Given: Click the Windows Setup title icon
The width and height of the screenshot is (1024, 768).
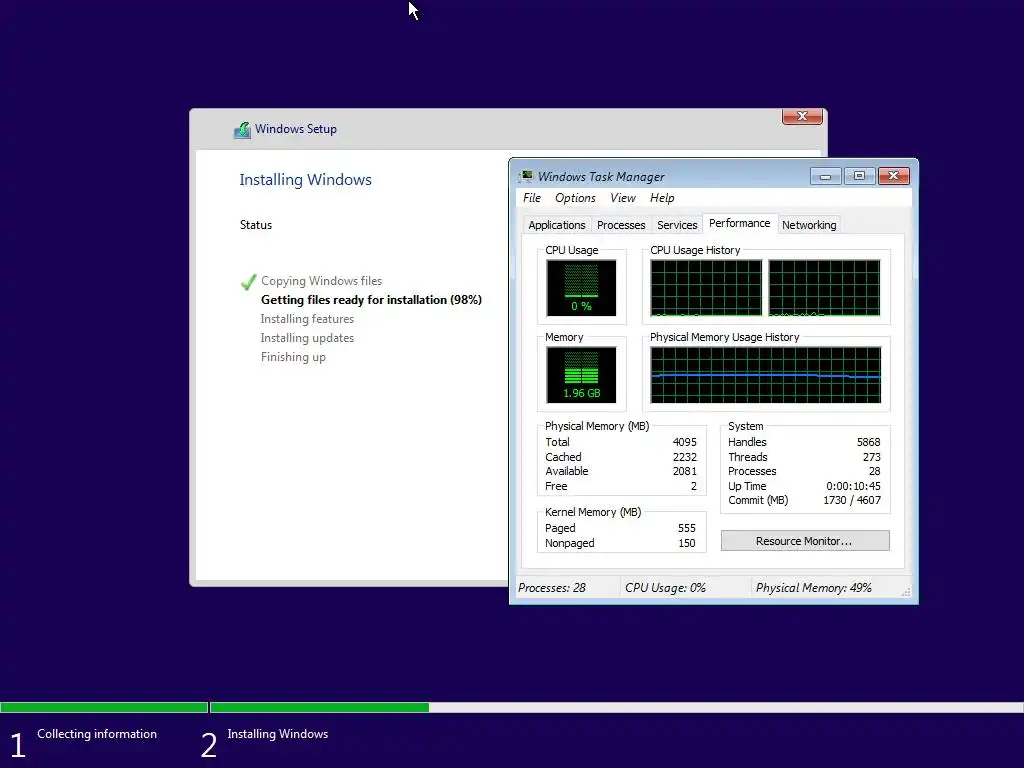Looking at the screenshot, I should [x=242, y=130].
